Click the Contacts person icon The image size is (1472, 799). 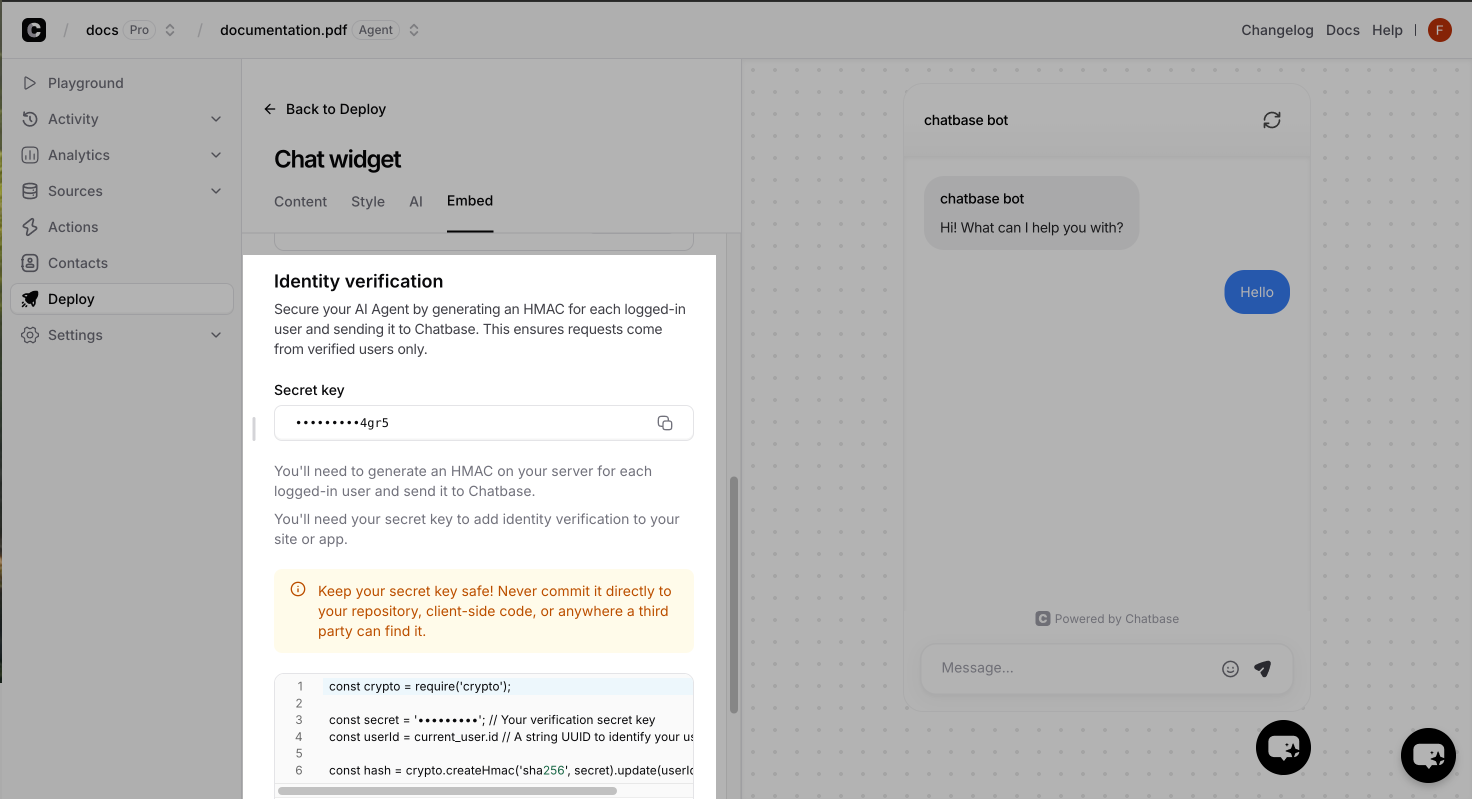[x=30, y=263]
